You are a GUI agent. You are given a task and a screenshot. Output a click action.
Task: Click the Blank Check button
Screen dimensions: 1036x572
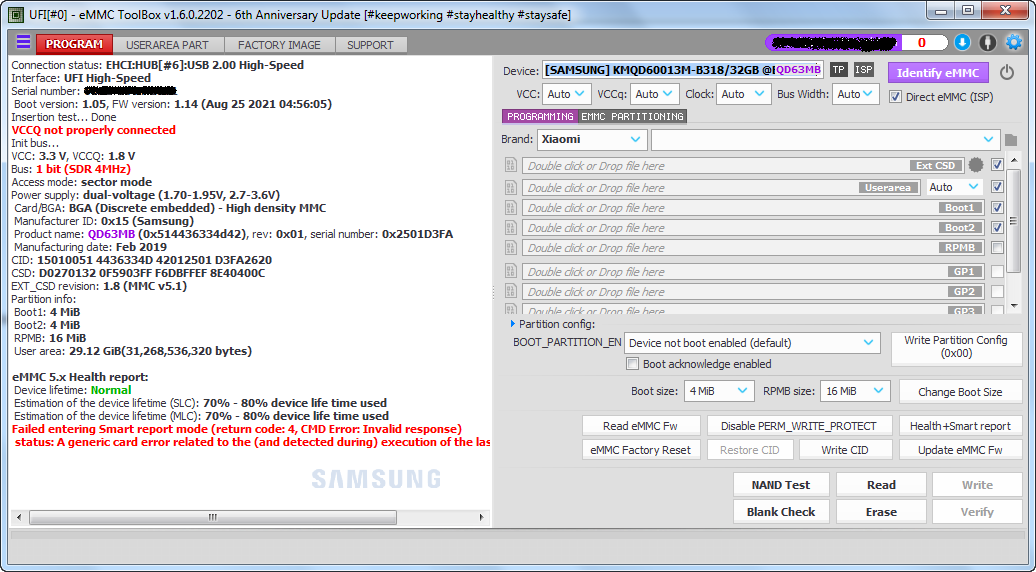(x=780, y=512)
